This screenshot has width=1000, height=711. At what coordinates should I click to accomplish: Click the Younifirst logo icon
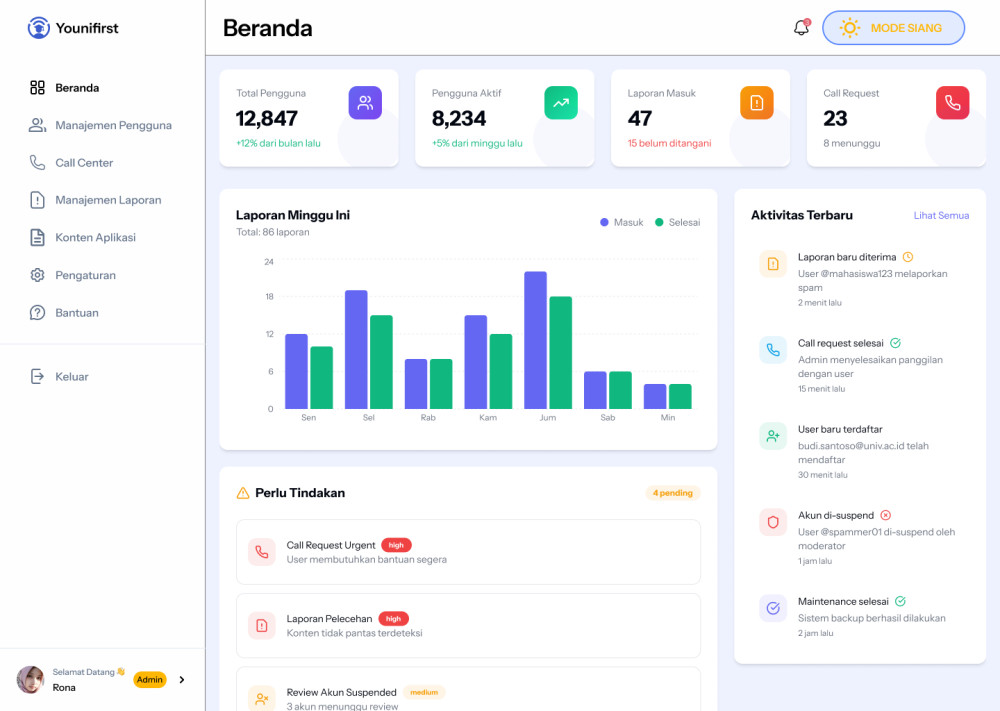[38, 28]
